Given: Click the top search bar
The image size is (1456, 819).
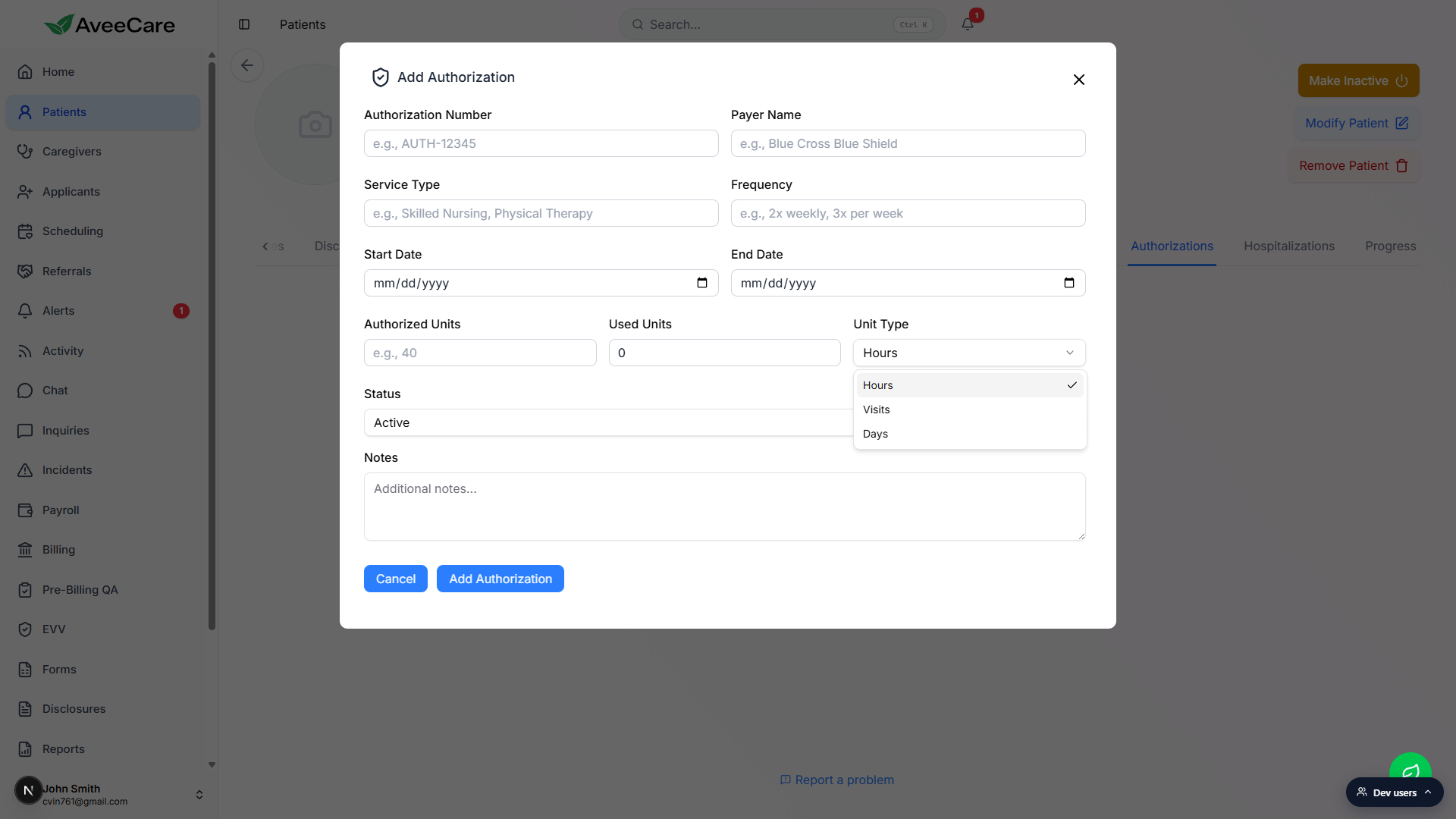Looking at the screenshot, I should [x=782, y=24].
